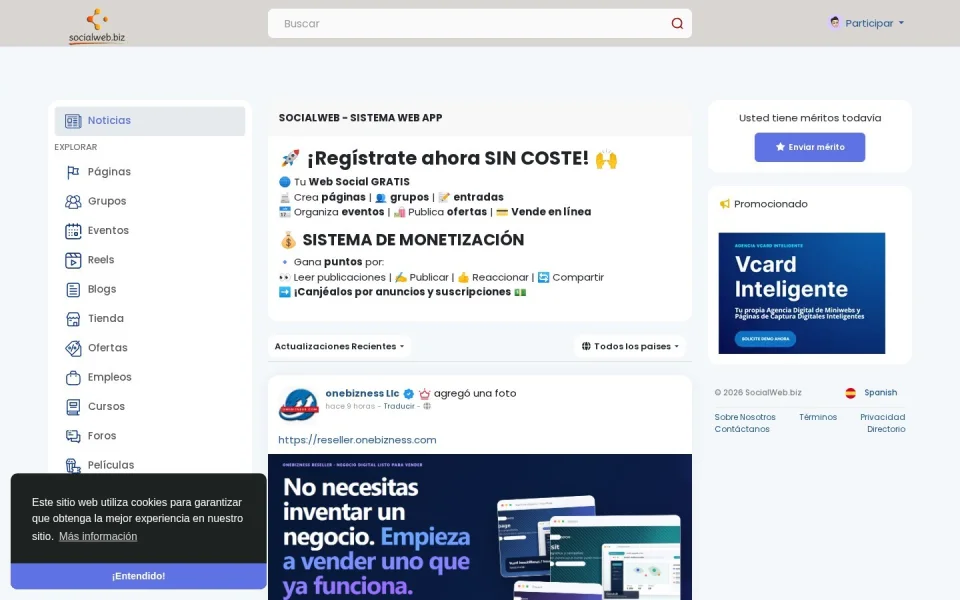Click the crown badge beside onebizness Llc
Screen dimensions: 960x600
[x=424, y=394]
